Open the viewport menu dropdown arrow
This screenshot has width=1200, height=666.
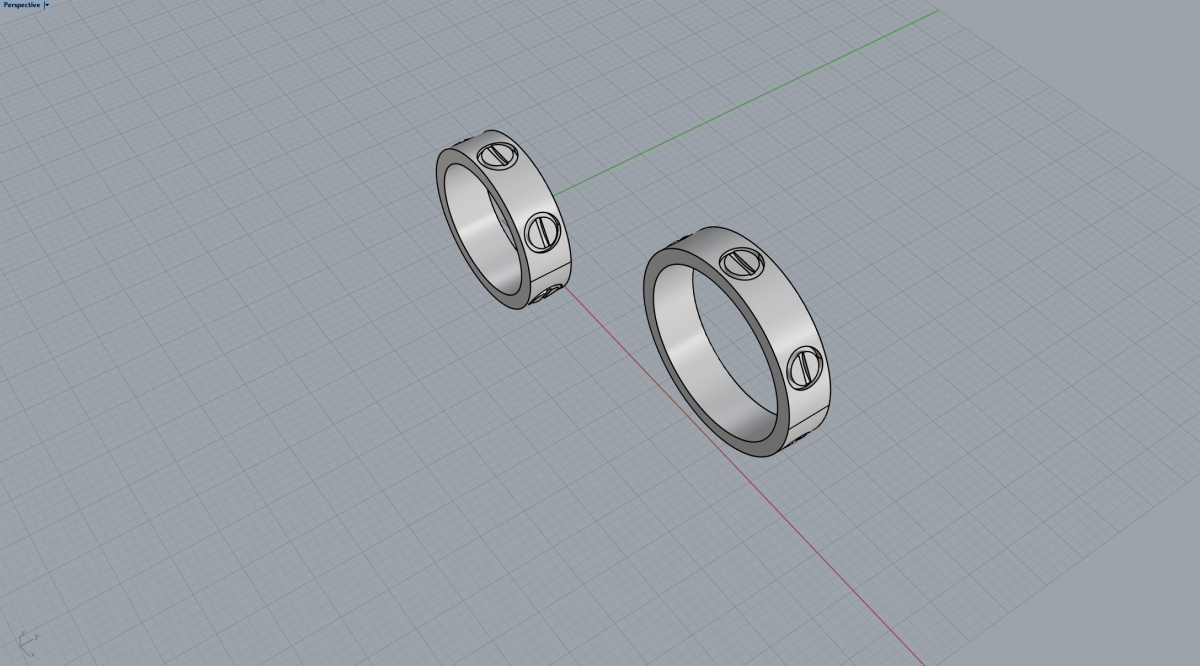[47, 5]
